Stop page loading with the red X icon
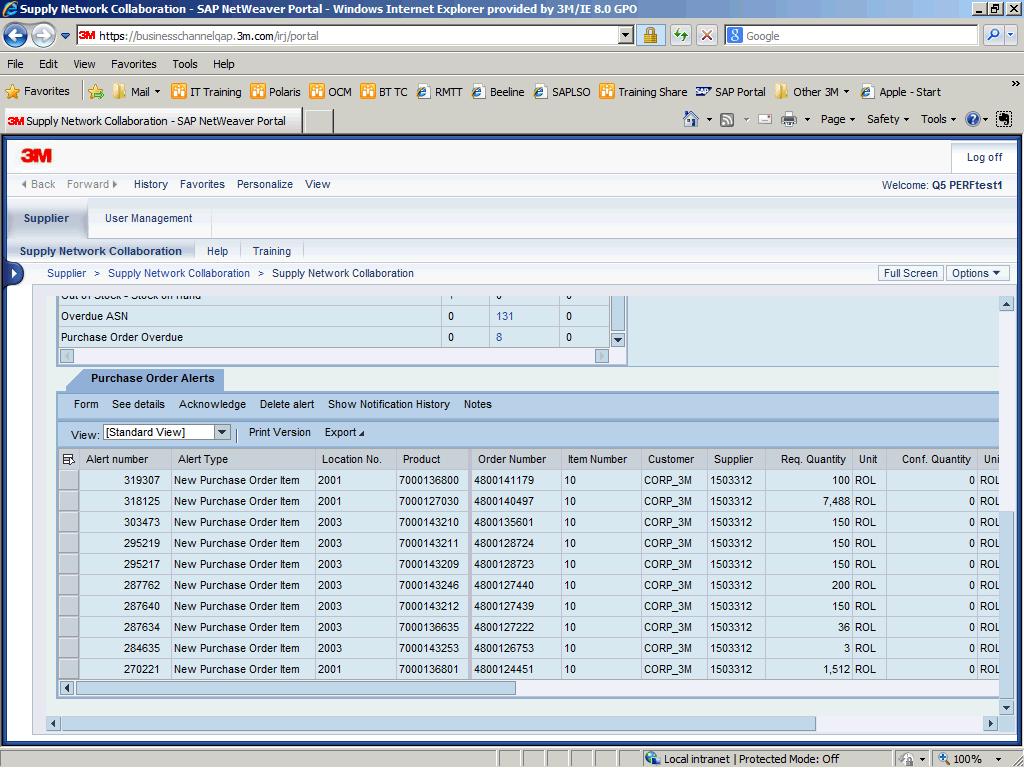 [707, 35]
